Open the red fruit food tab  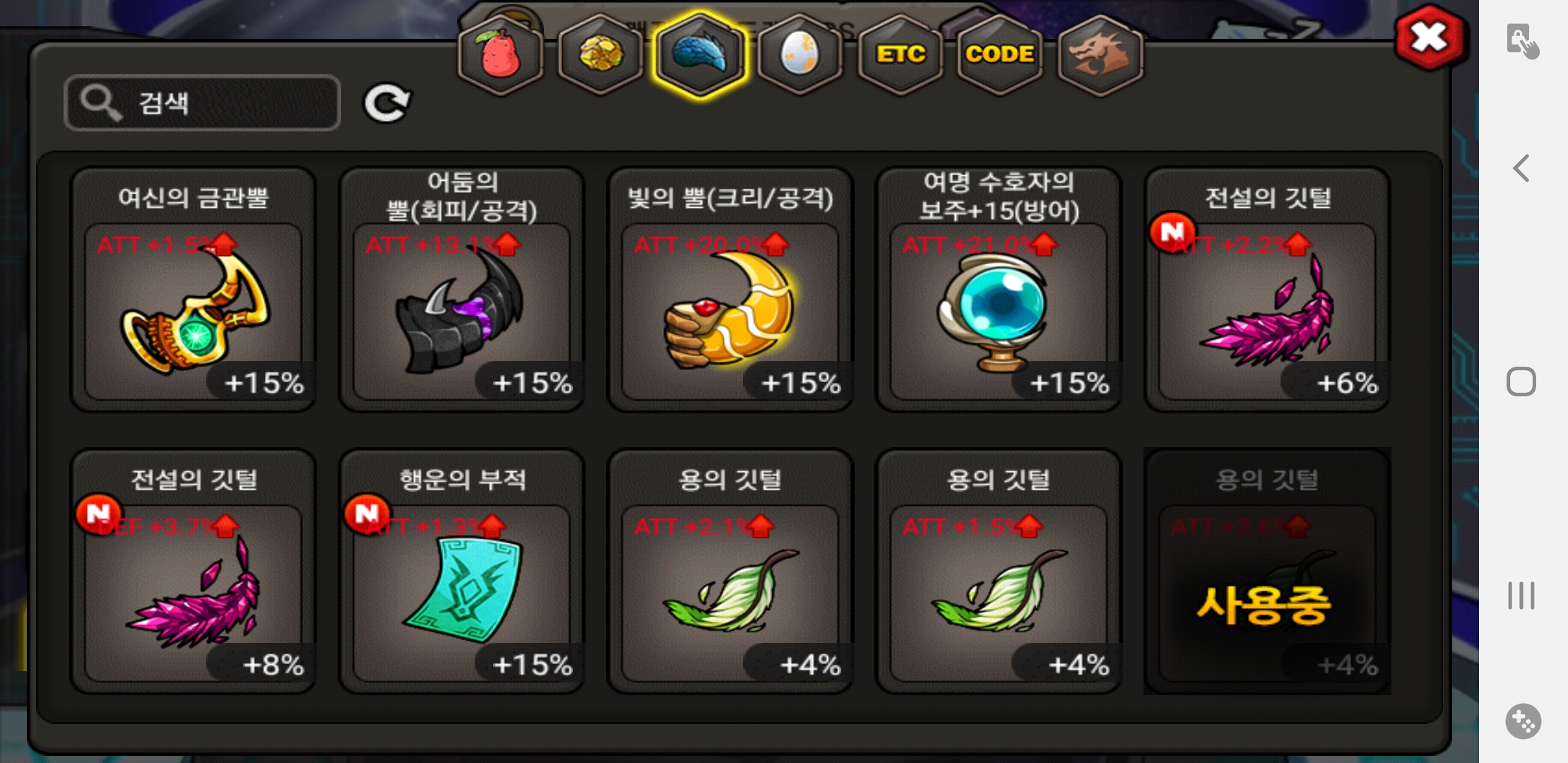(x=500, y=55)
